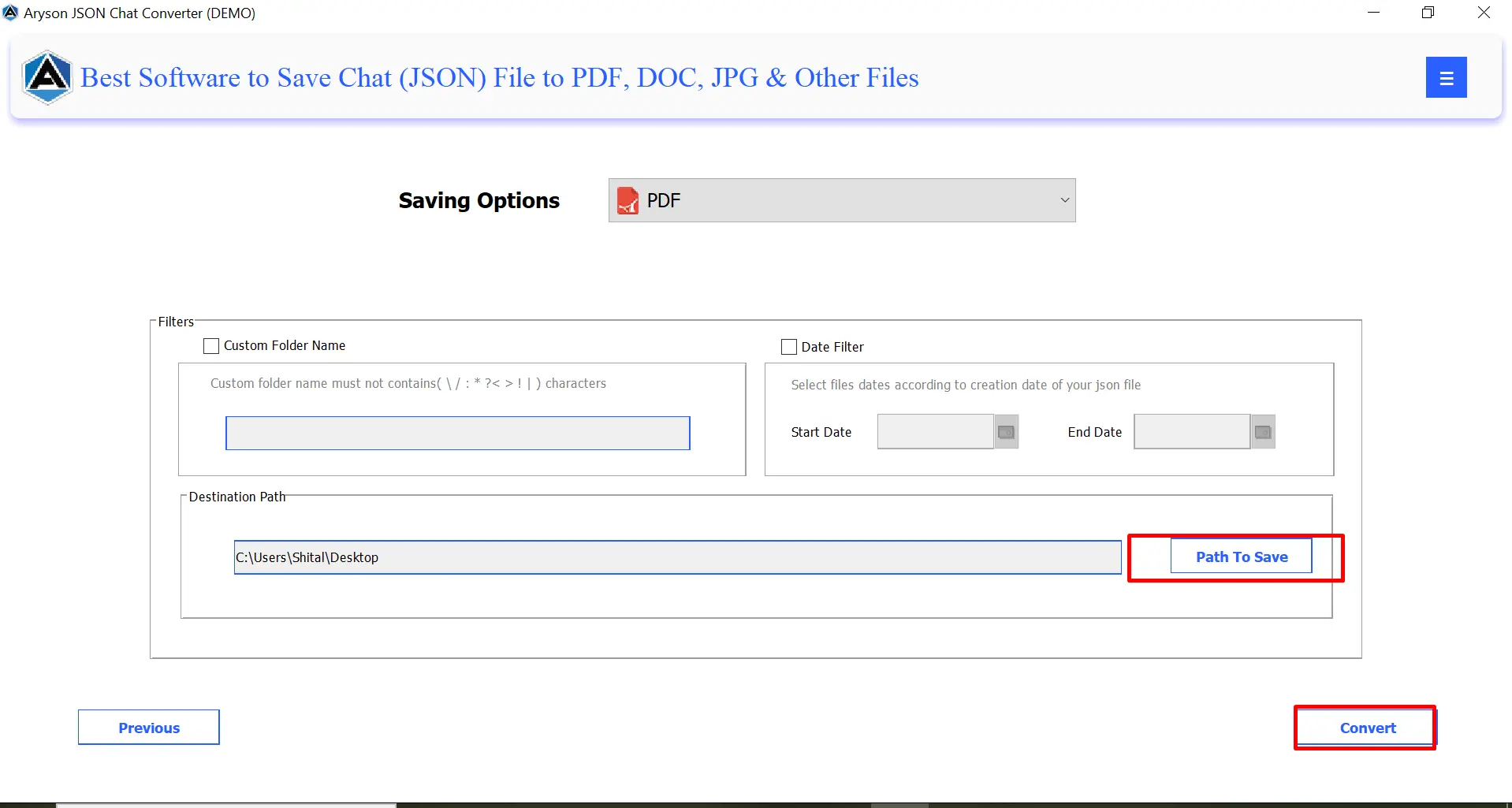Enable the Date Filter checkbox
This screenshot has height=808, width=1512.
coord(788,346)
